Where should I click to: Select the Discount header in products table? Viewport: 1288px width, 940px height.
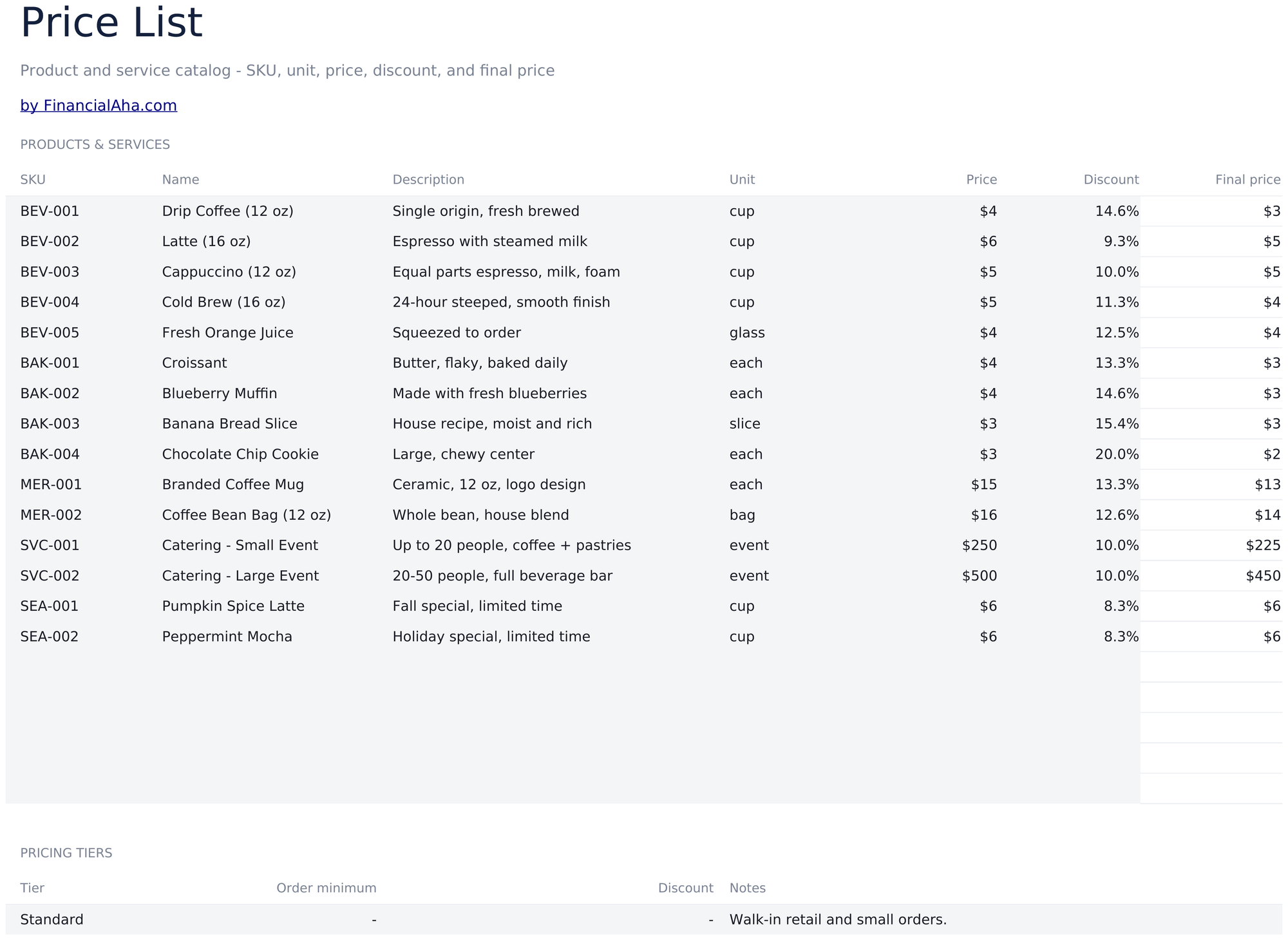(x=1111, y=180)
